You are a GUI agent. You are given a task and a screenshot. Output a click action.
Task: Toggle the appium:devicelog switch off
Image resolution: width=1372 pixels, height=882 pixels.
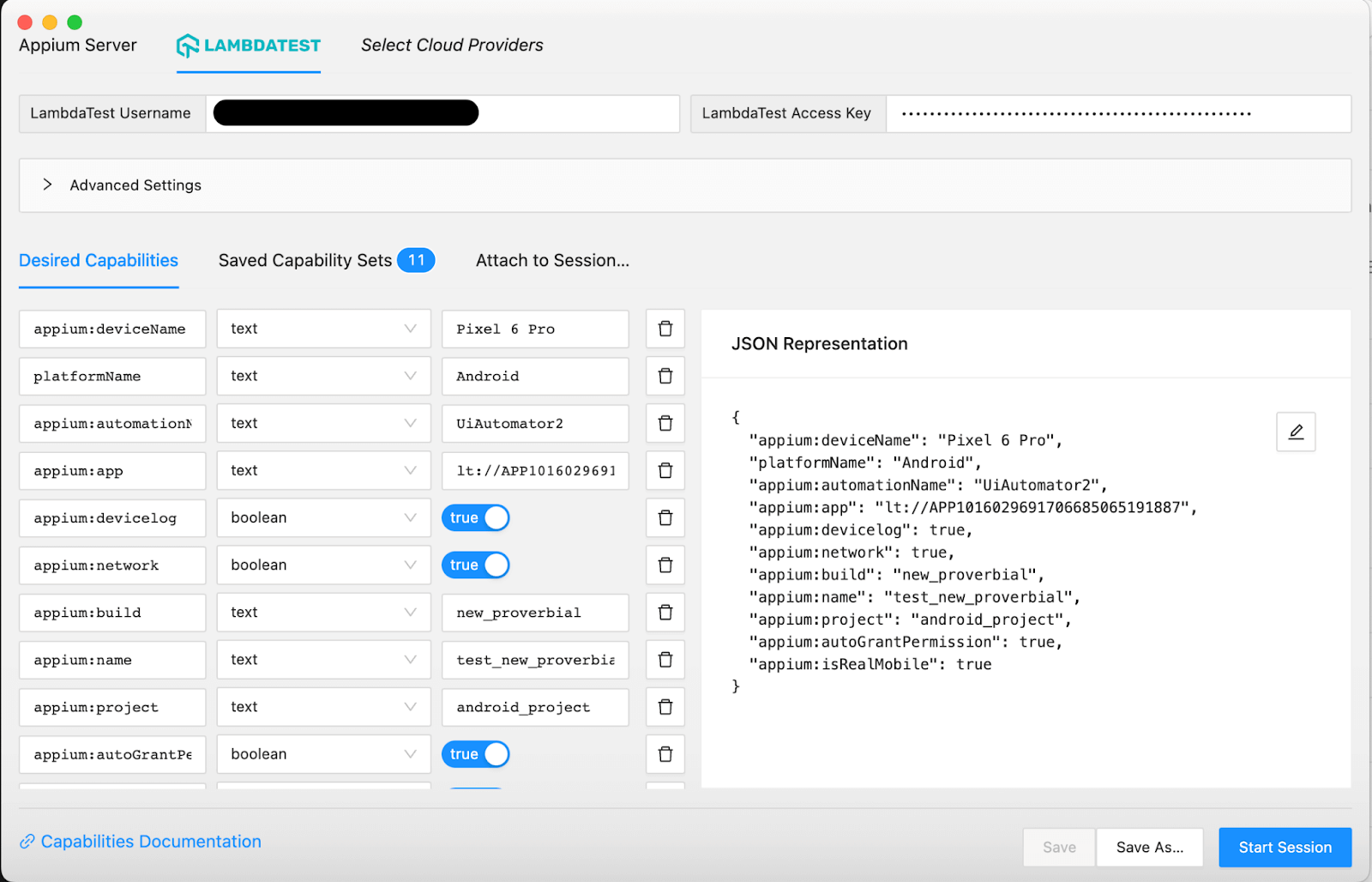coord(476,518)
